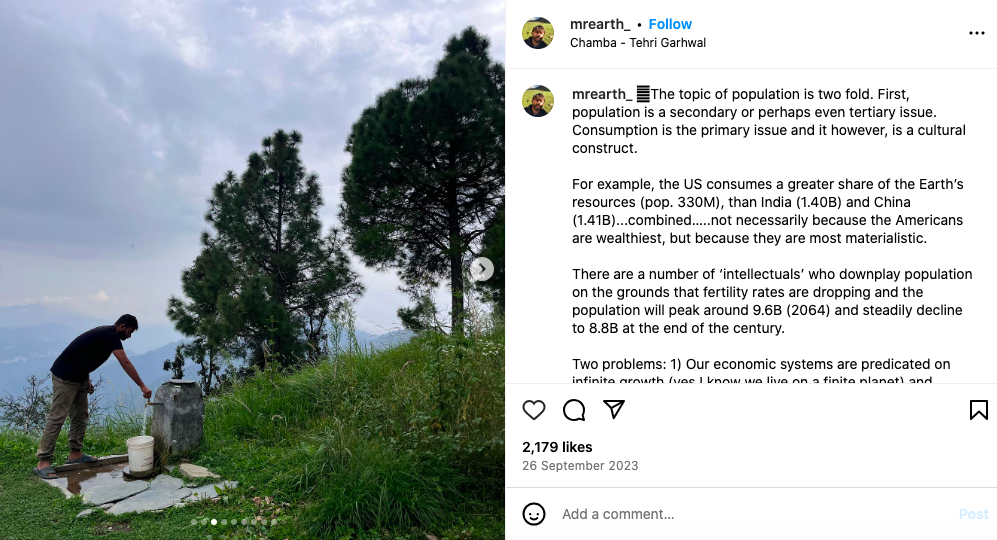Open the mrearth_ username link in the header
997x540 pixels.
(600, 24)
